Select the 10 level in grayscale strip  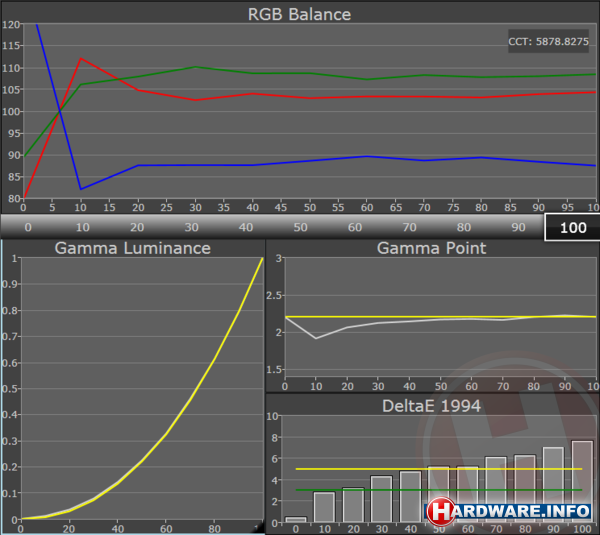click(x=81, y=227)
